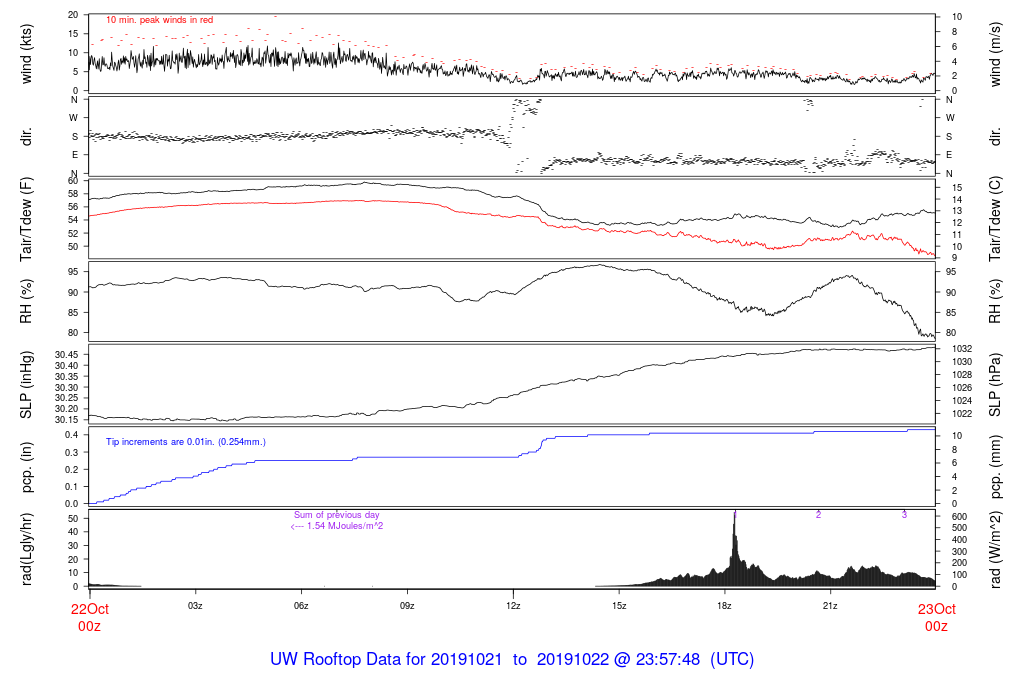Click the '03z' time axis label
Screen dimensions: 1024x700
[195, 606]
